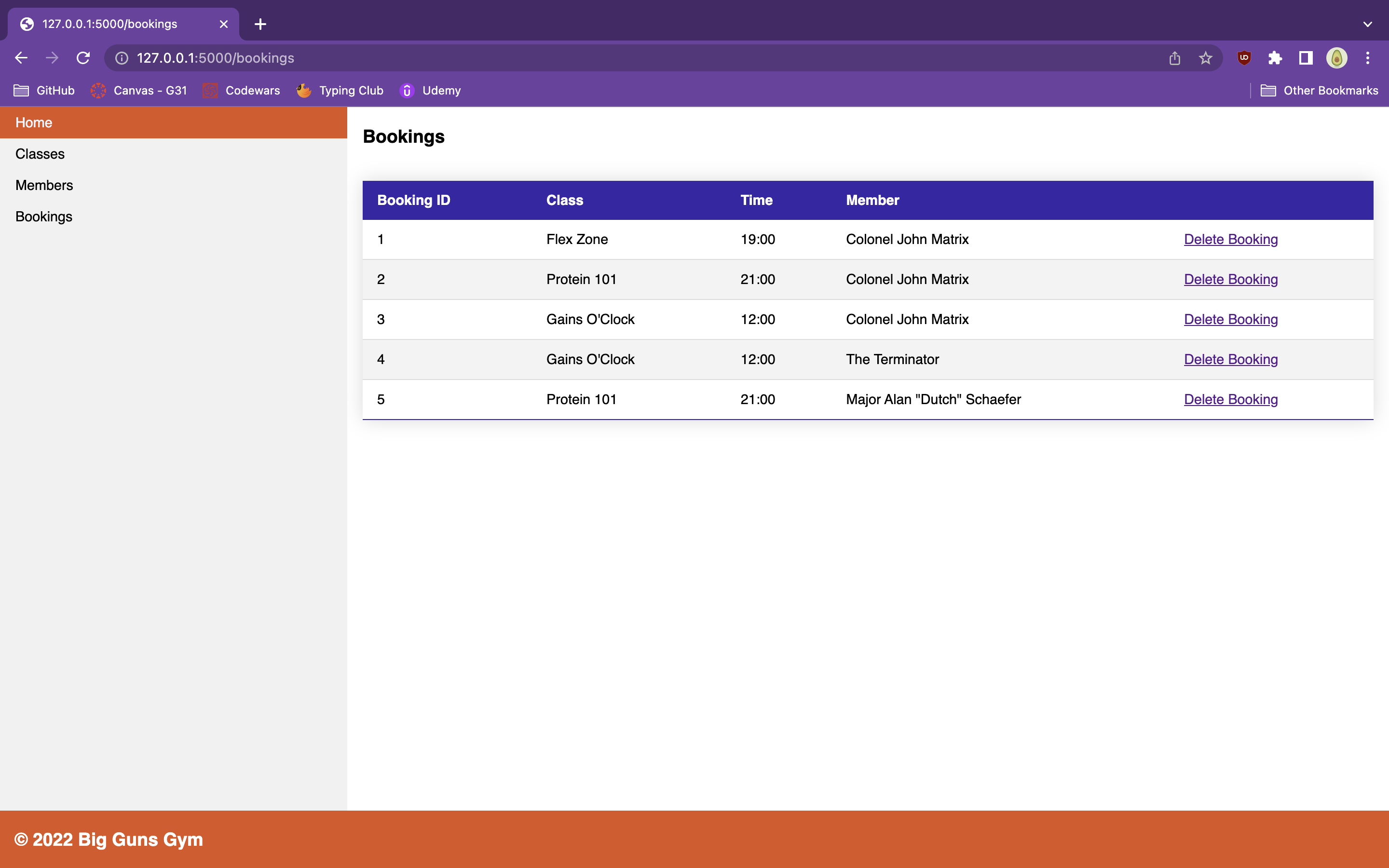Image resolution: width=1389 pixels, height=868 pixels.
Task: Open a new tab with the plus icon
Action: (260, 24)
